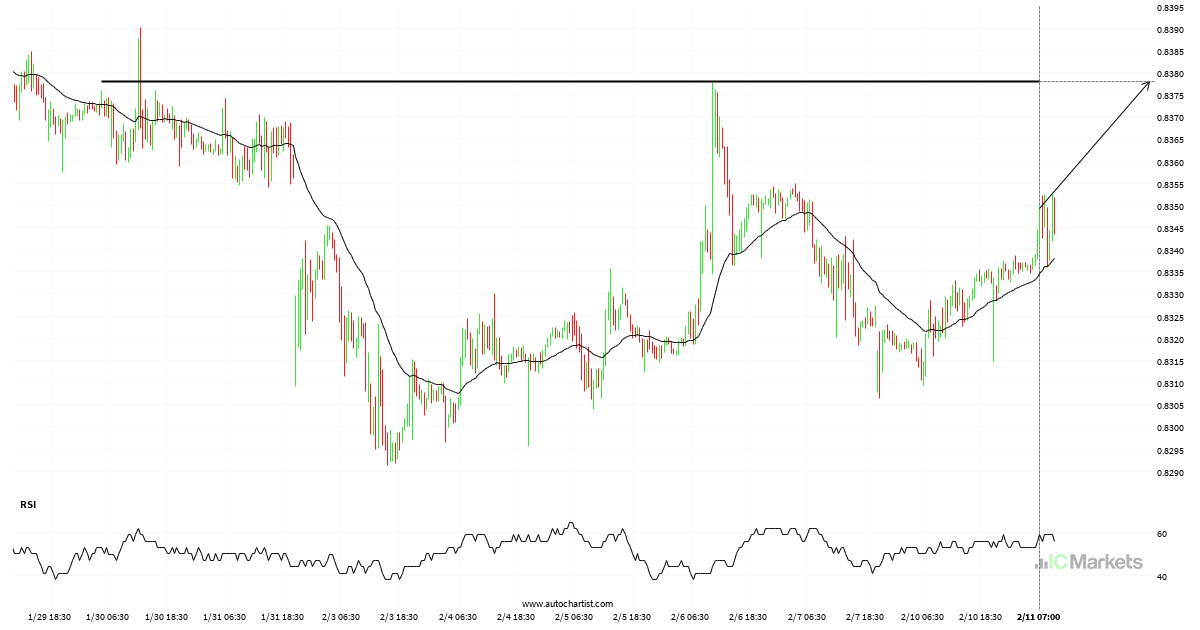Select the 0.8290 price axis label

click(x=1170, y=472)
